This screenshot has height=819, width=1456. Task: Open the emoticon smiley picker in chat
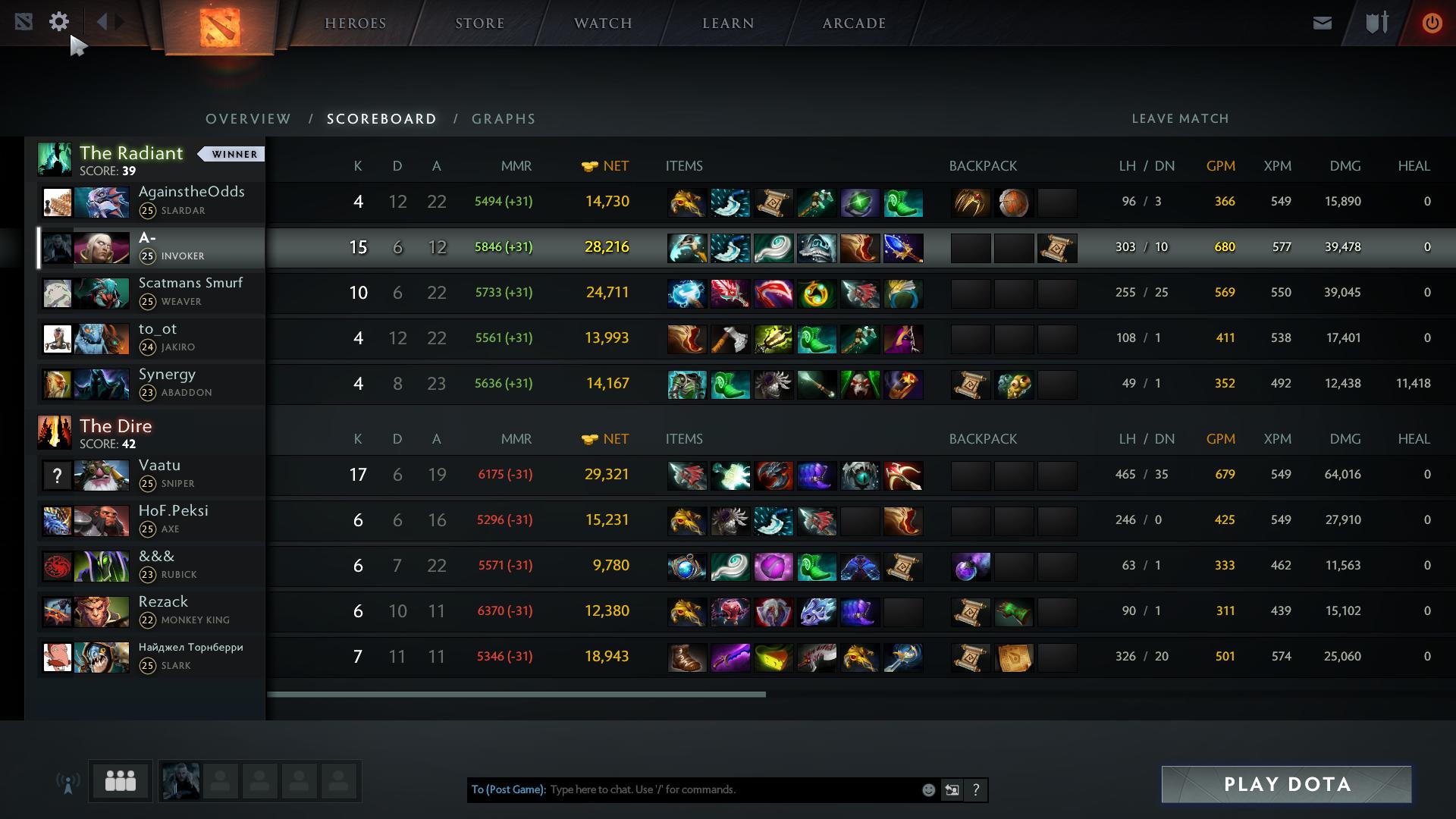(x=928, y=790)
